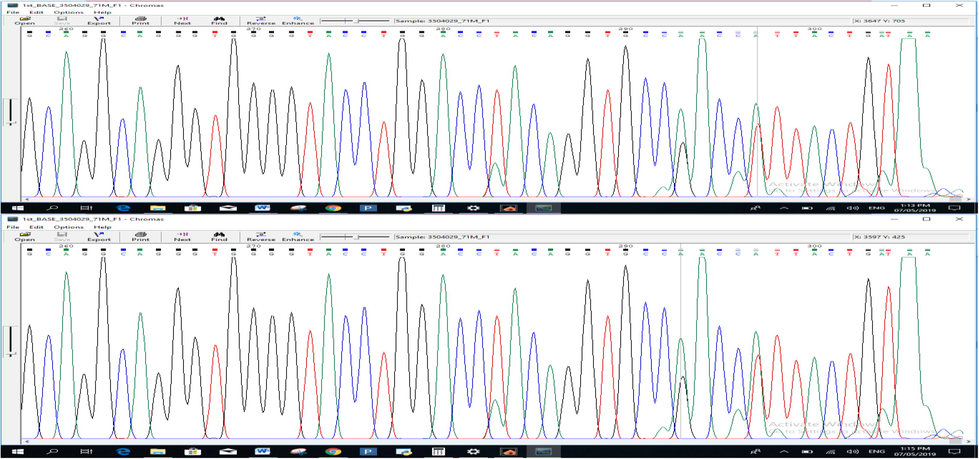979x459 pixels.
Task: Click Next in the Chromas window reading X: 3647
Action: click(182, 21)
